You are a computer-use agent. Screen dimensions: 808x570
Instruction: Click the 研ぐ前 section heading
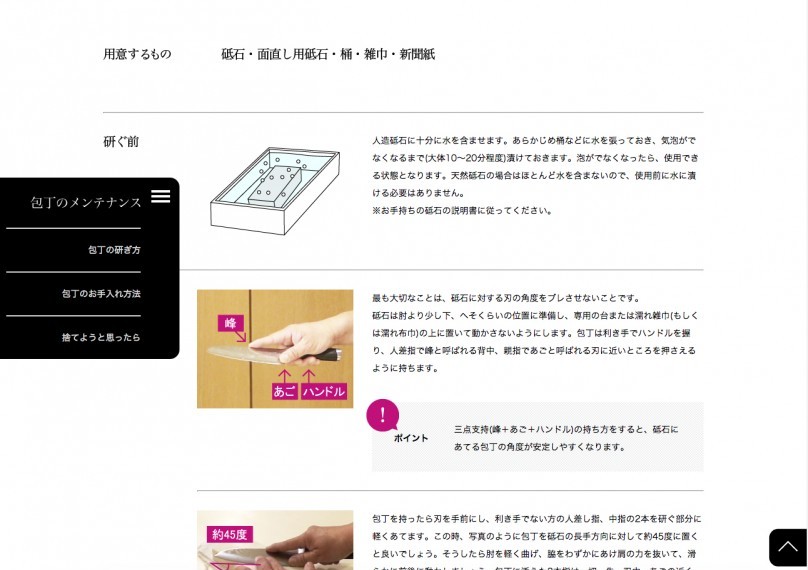click(121, 142)
